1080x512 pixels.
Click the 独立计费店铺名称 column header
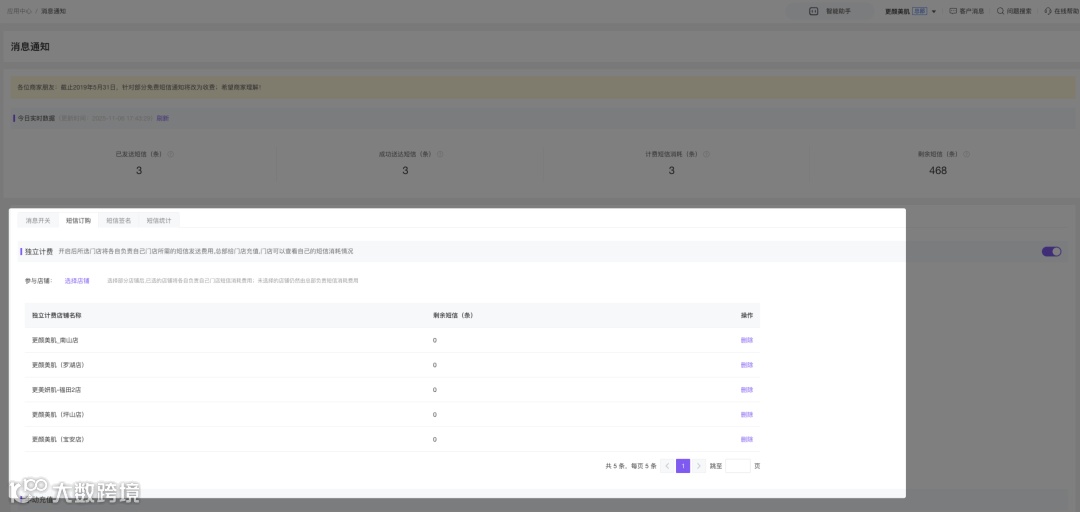coord(56,316)
